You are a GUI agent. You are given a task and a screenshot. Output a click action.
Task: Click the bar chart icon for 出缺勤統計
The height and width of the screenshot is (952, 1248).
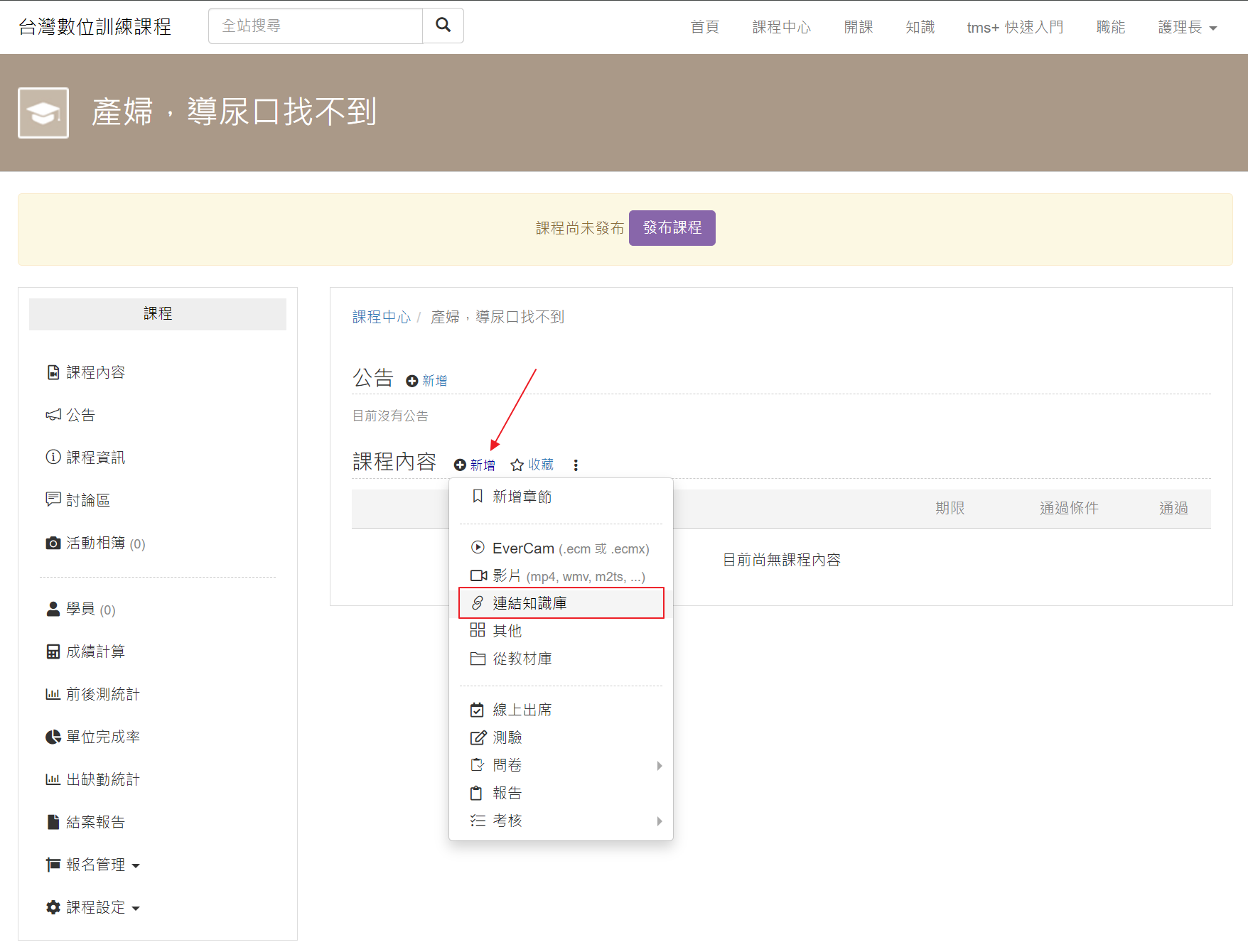tap(53, 779)
